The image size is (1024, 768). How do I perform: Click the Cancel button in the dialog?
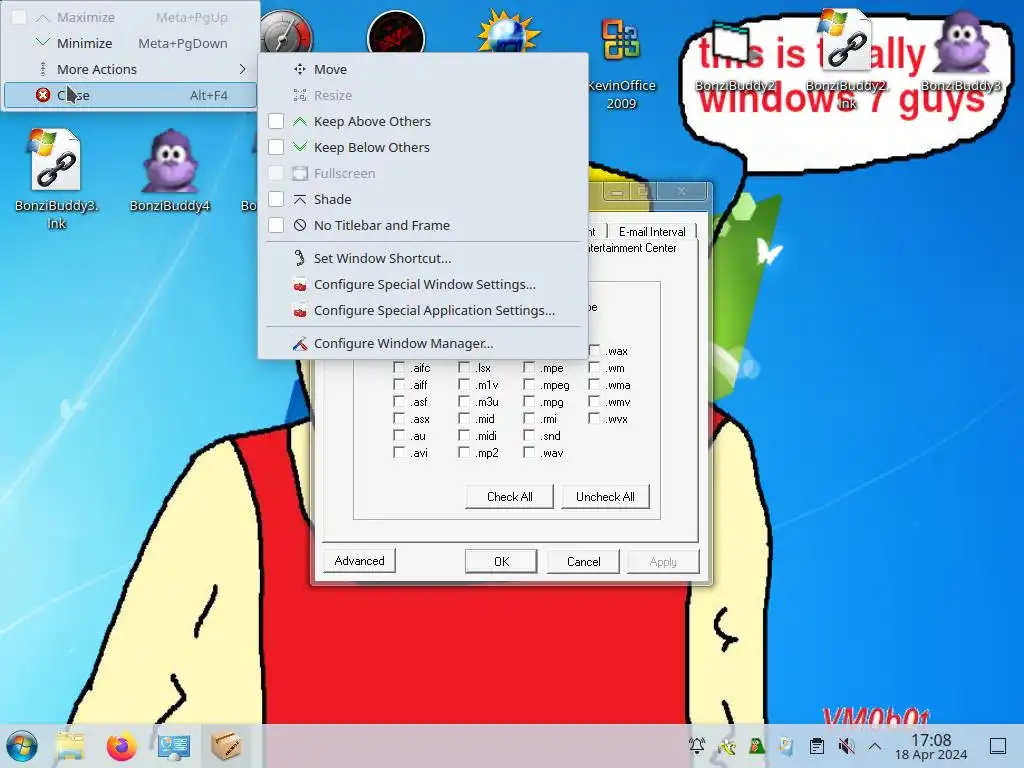point(583,562)
